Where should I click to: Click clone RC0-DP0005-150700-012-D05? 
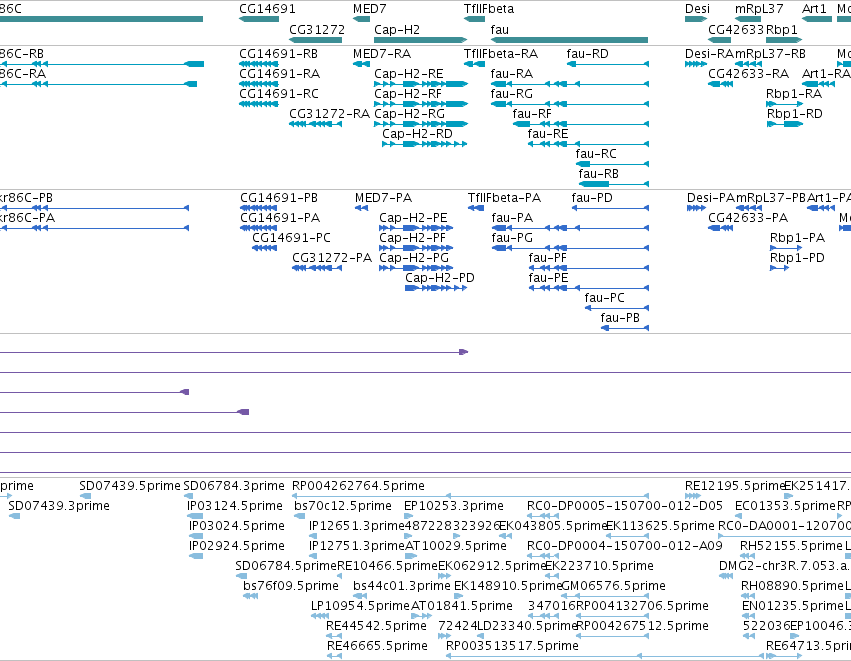625,506
